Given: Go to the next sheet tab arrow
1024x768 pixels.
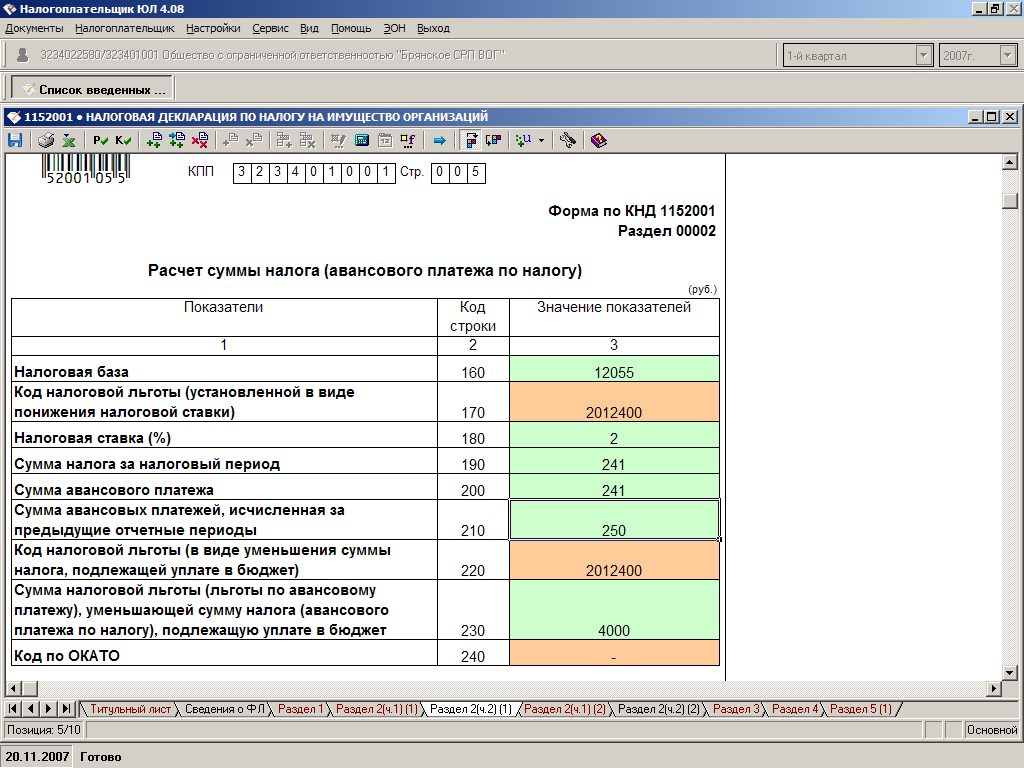Looking at the screenshot, I should [x=48, y=709].
